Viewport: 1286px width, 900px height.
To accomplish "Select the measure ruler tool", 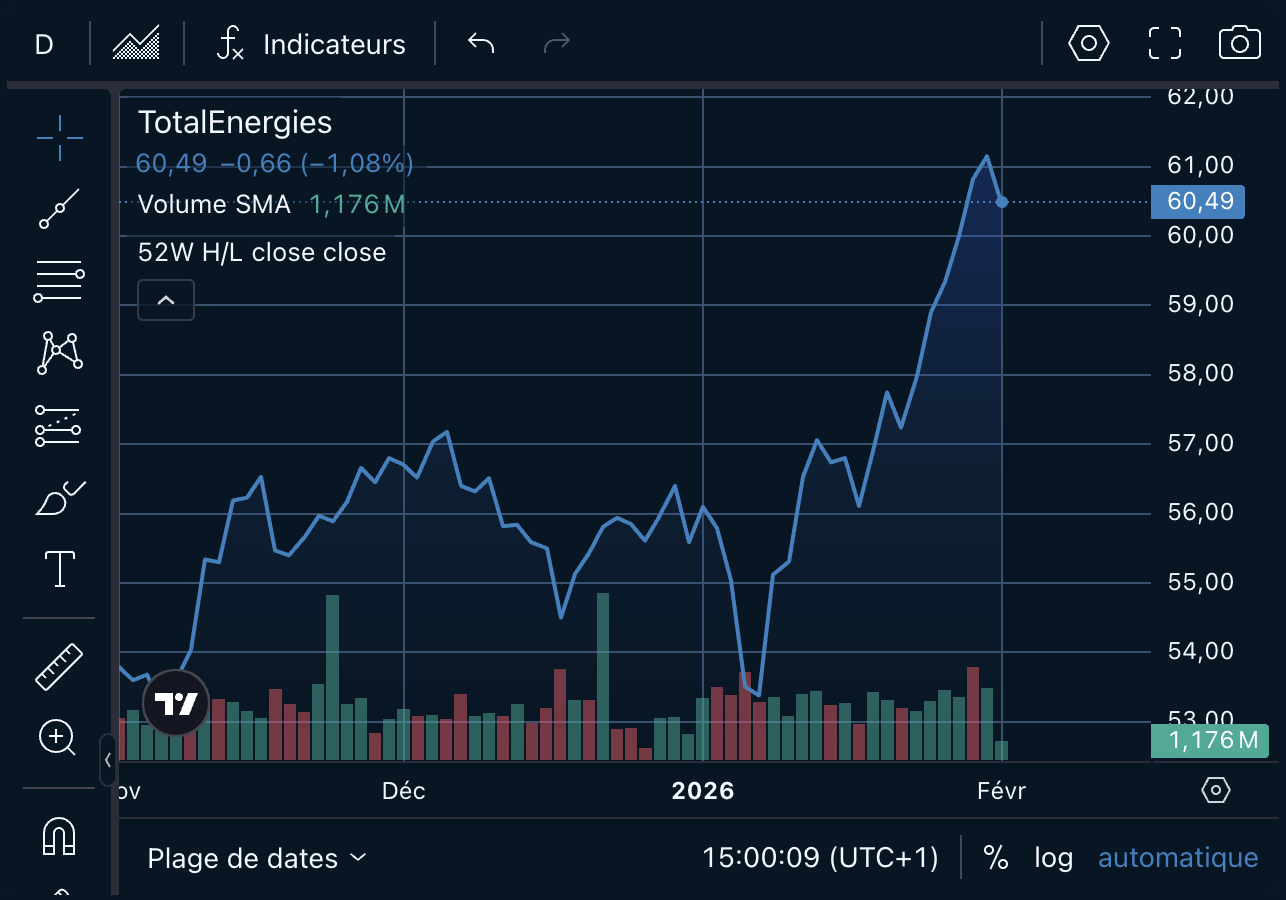I will pos(58,665).
